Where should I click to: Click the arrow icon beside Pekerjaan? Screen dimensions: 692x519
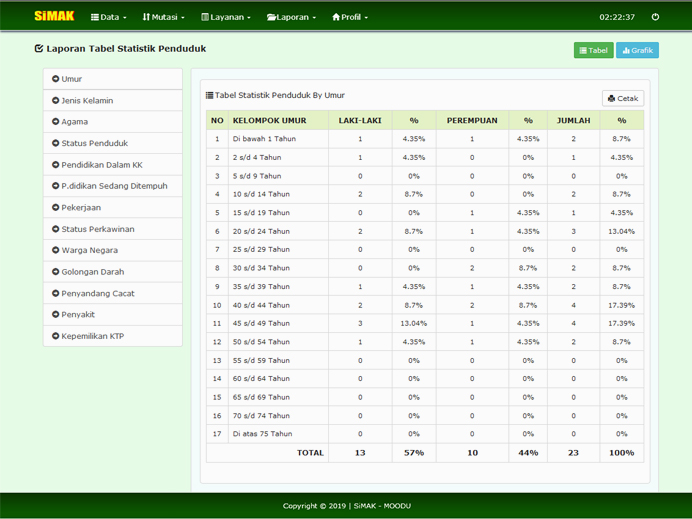coord(55,208)
